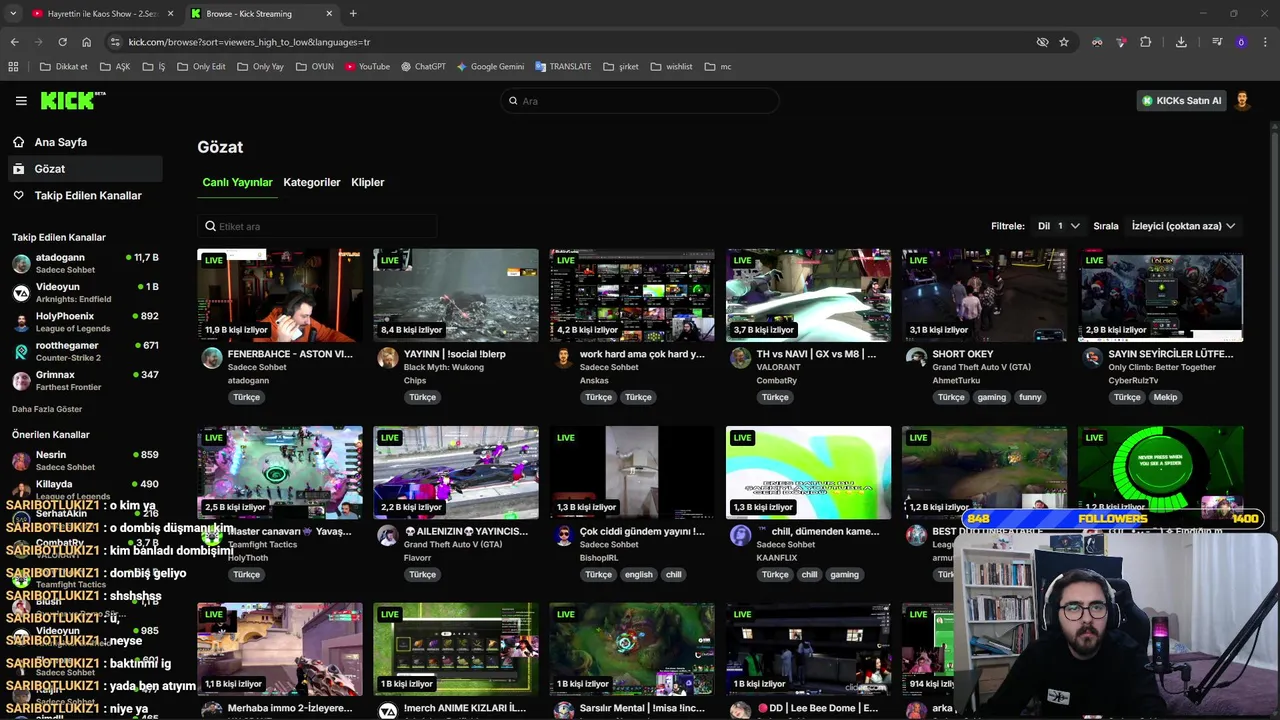Open the Anskas work hard stream thumbnail
The image size is (1280, 720).
[x=632, y=295]
